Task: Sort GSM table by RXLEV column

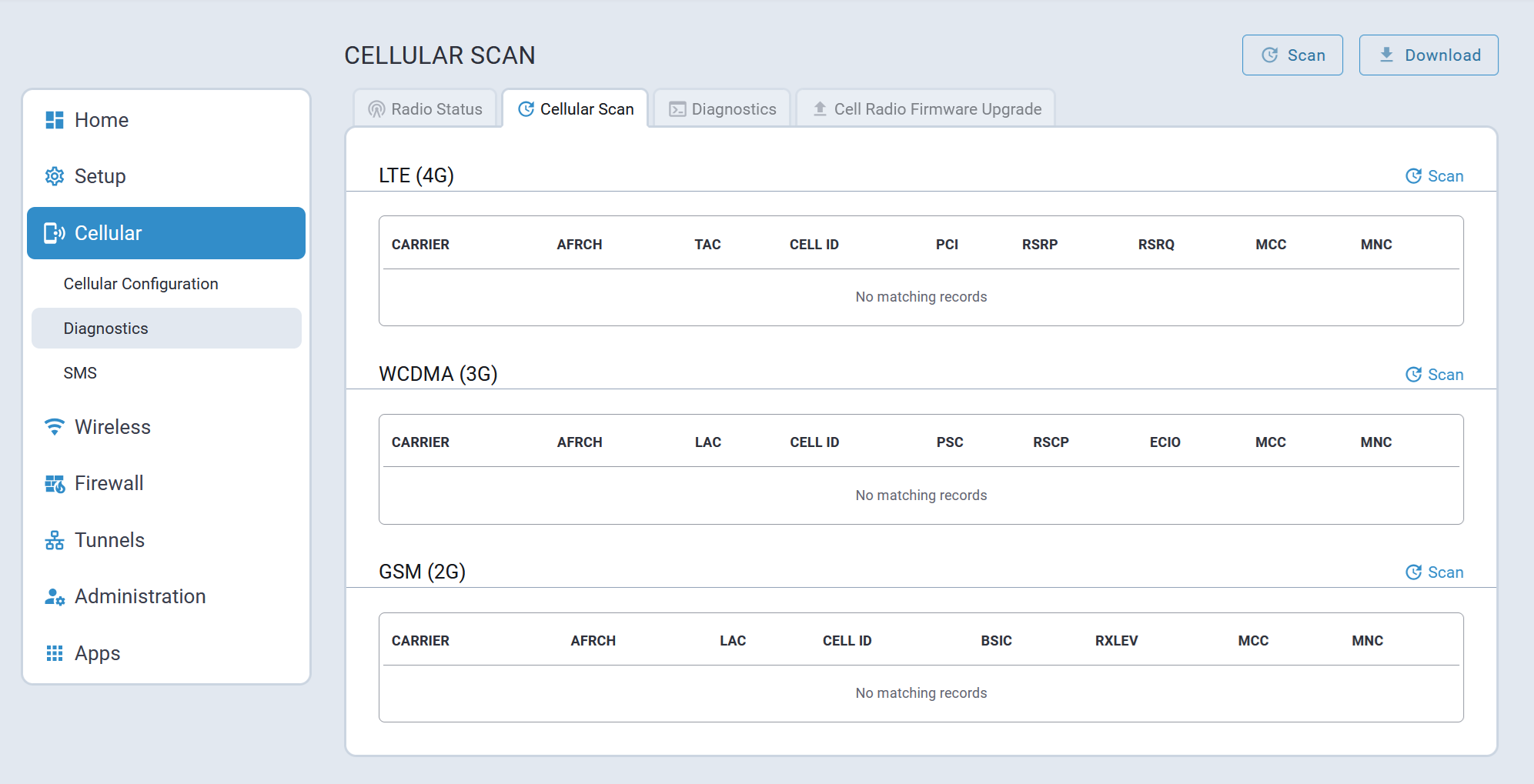Action: point(1116,641)
